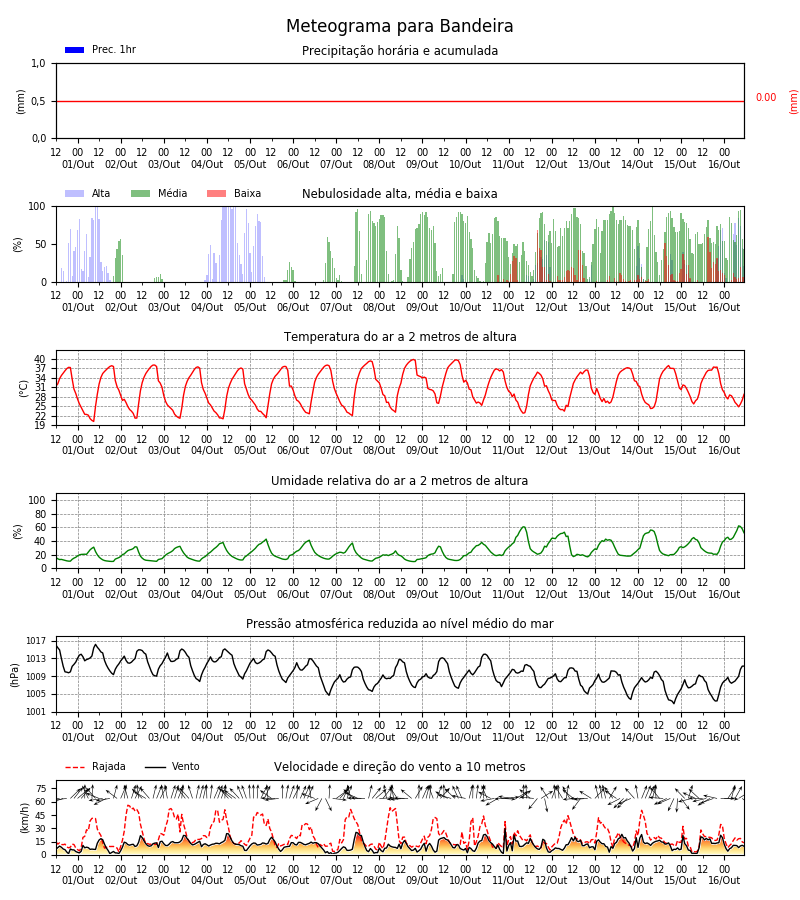
Task: Click the 08/Out label under humidity chart
Action: (x=379, y=594)
